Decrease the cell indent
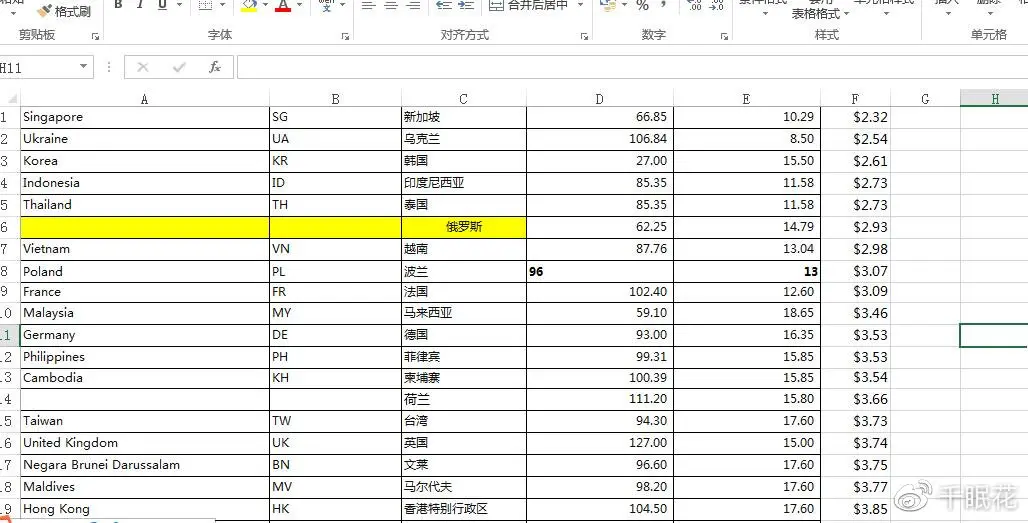This screenshot has height=523, width=1028. (x=445, y=5)
